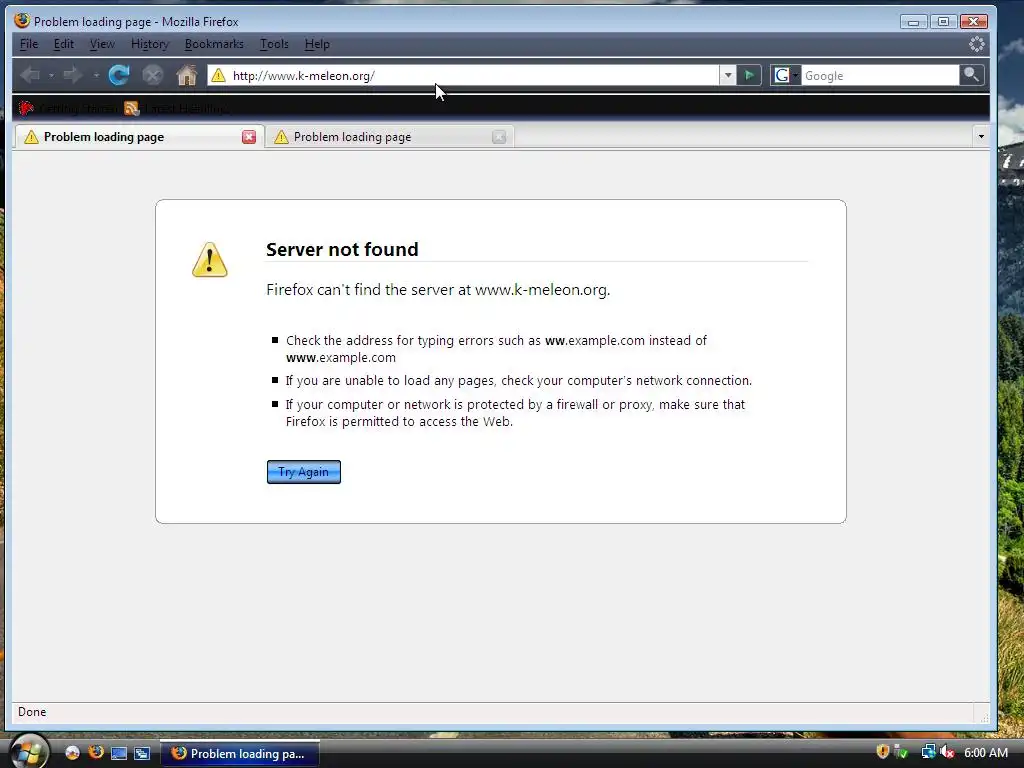Screen dimensions: 1024x768
Task: Click the Back navigation arrow
Action: [30, 76]
